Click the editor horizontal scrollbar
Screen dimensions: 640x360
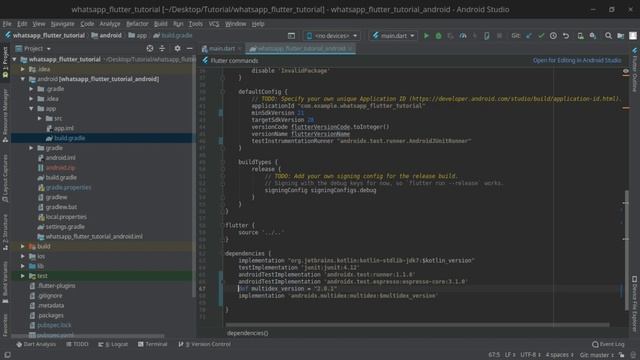pos(418,325)
